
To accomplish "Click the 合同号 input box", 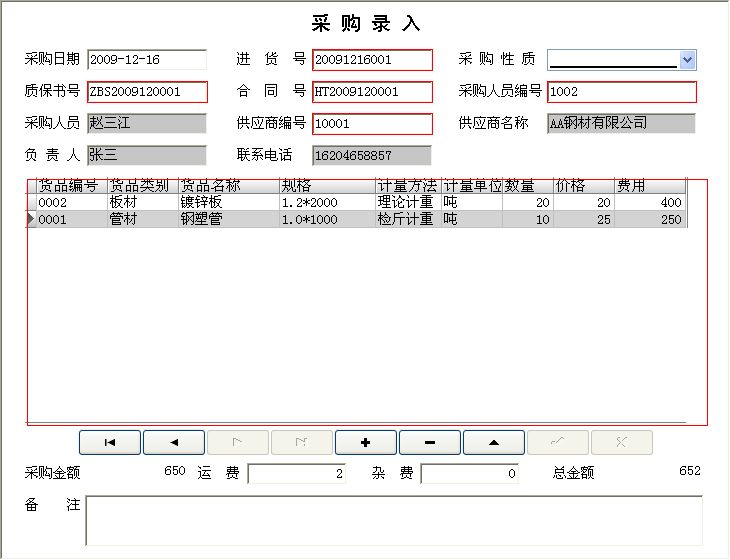I will click(x=372, y=92).
